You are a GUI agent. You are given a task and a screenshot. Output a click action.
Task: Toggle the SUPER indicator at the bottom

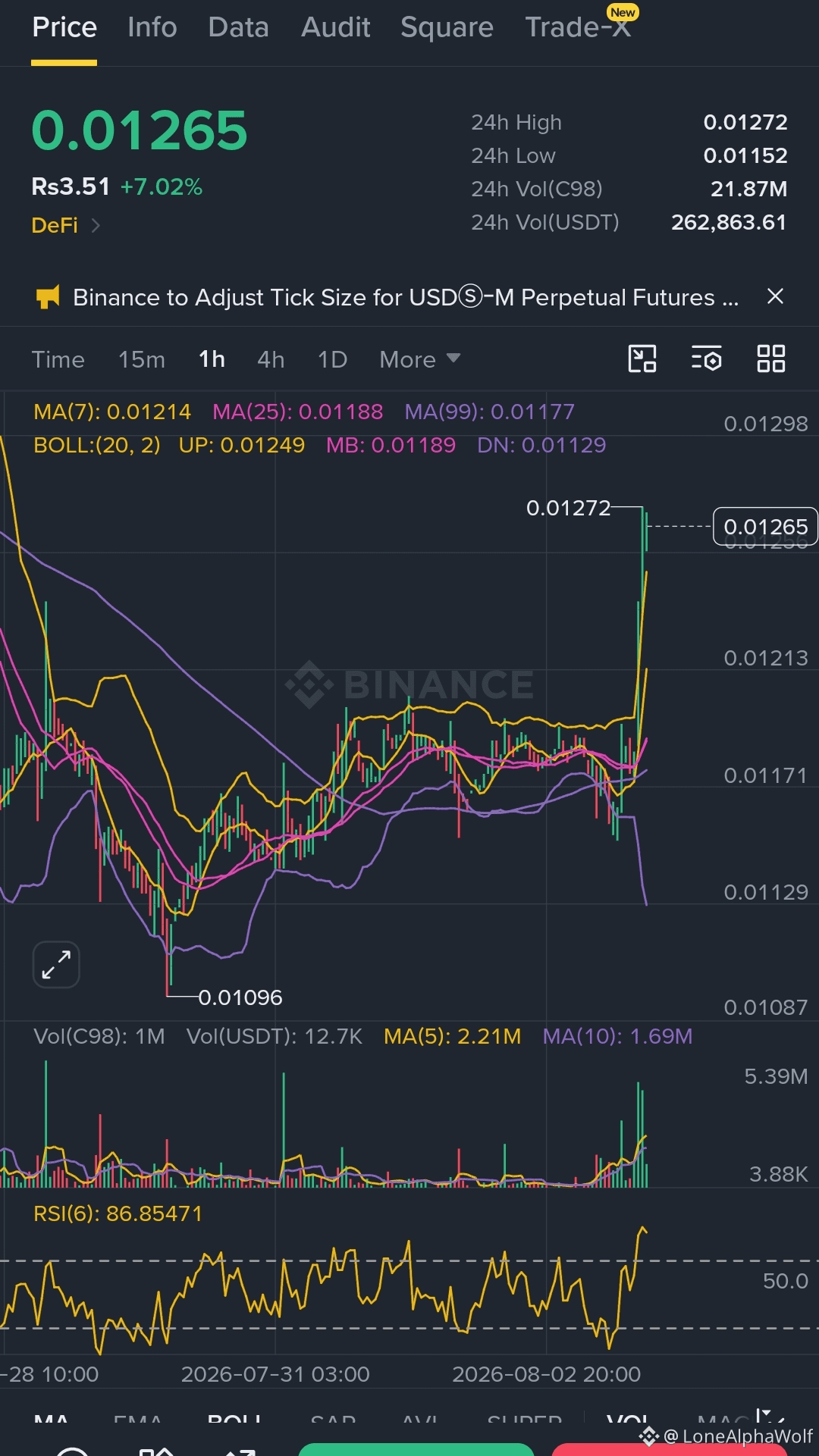(x=525, y=1419)
